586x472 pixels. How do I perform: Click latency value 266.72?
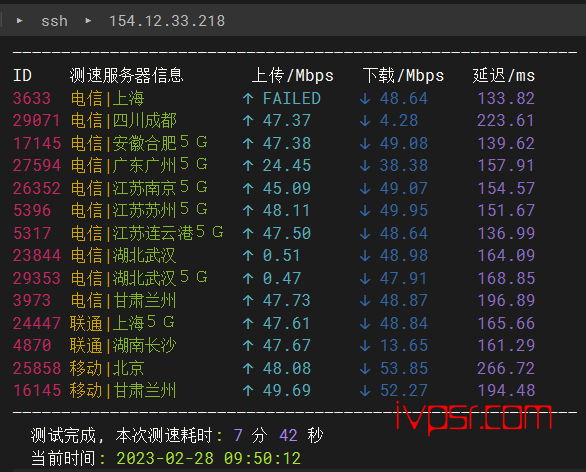pyautogui.click(x=506, y=368)
